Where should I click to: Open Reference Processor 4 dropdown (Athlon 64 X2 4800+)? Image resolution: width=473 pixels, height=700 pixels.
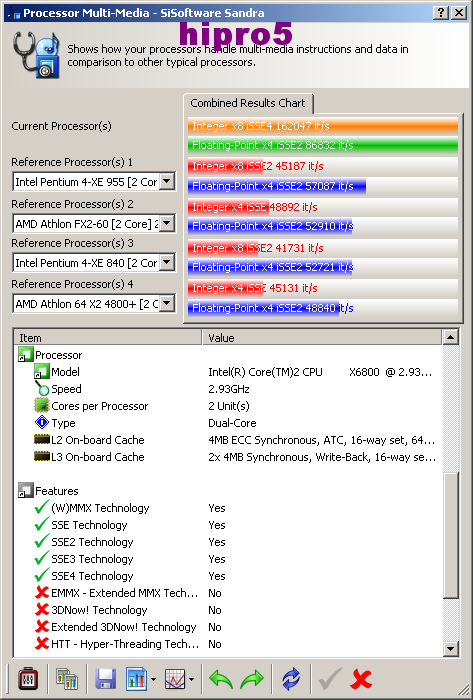166,304
